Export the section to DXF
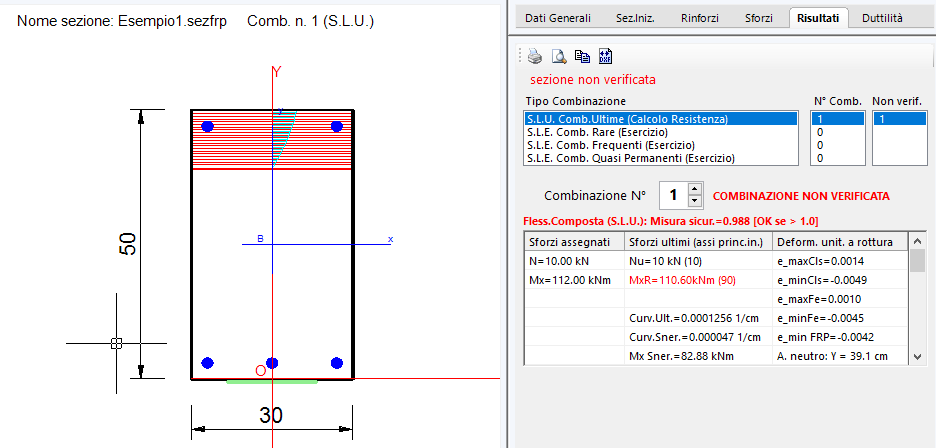Screen dimensions: 936x448 (x=605, y=56)
